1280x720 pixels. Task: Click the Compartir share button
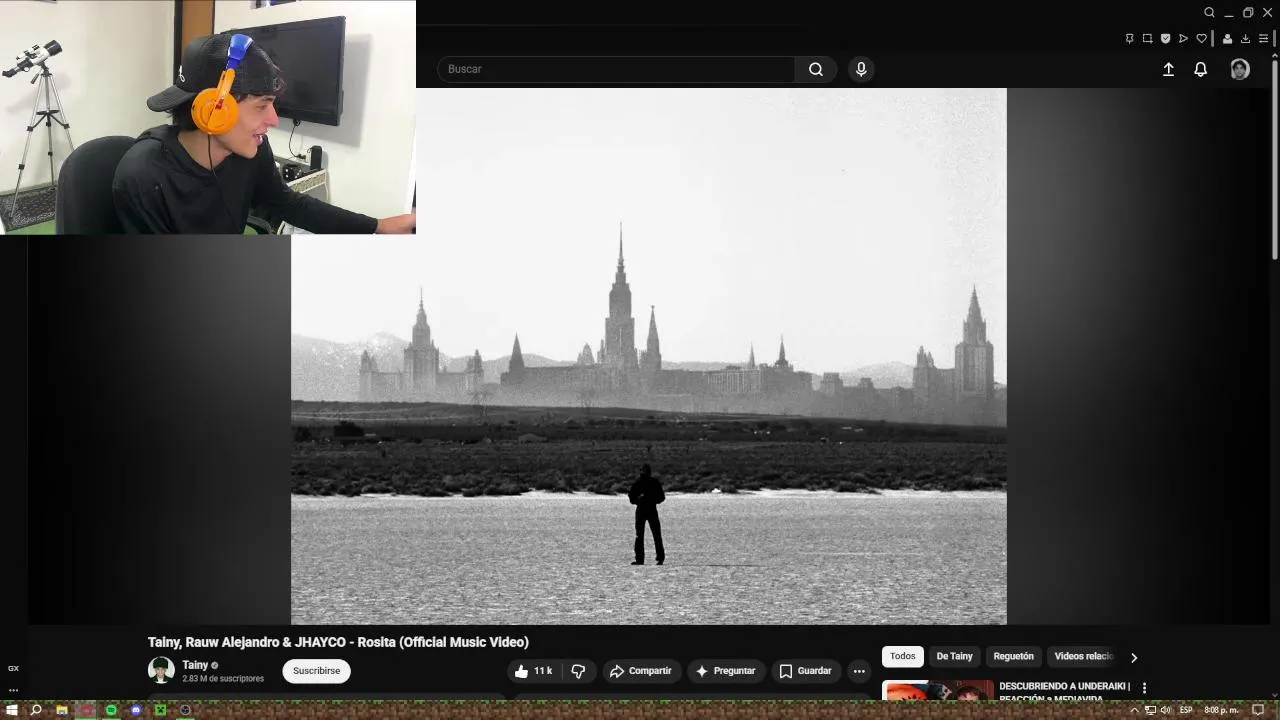[x=641, y=671]
